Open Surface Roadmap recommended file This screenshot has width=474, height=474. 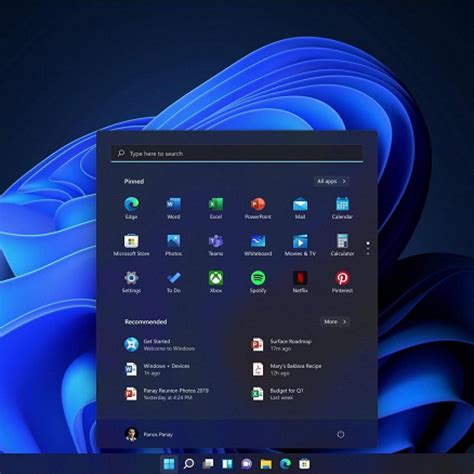282,345
